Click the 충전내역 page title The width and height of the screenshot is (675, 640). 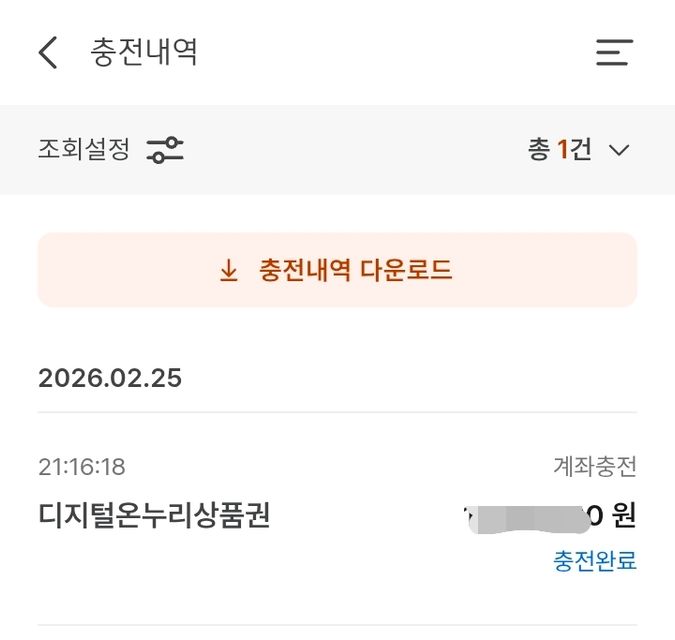144,52
